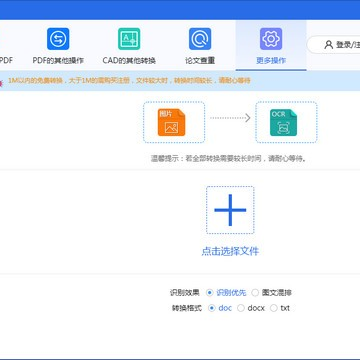Select the 更多操作 gear icon

point(271,39)
